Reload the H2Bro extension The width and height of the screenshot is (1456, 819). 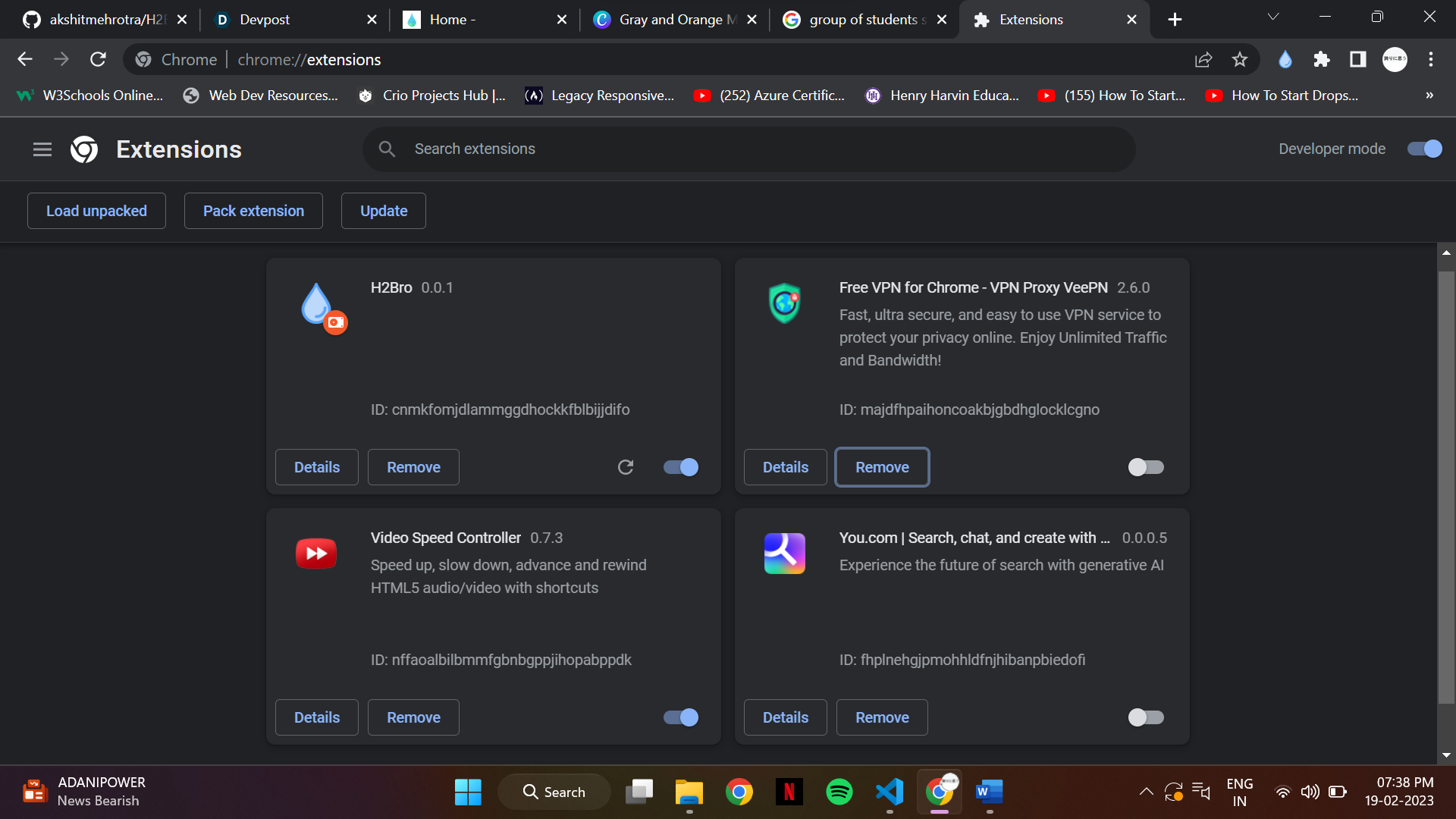(x=625, y=467)
